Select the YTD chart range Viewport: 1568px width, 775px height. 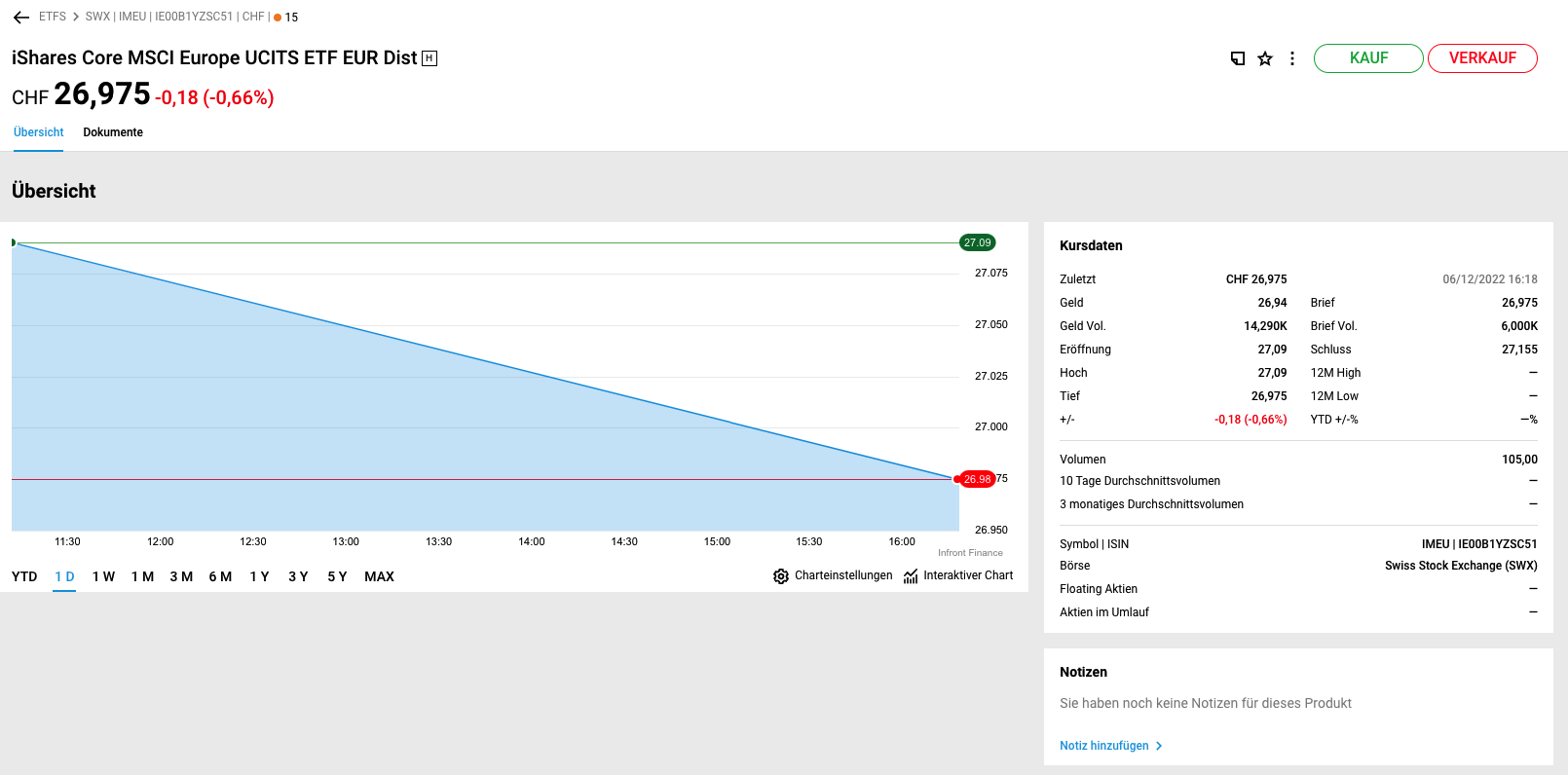[24, 576]
